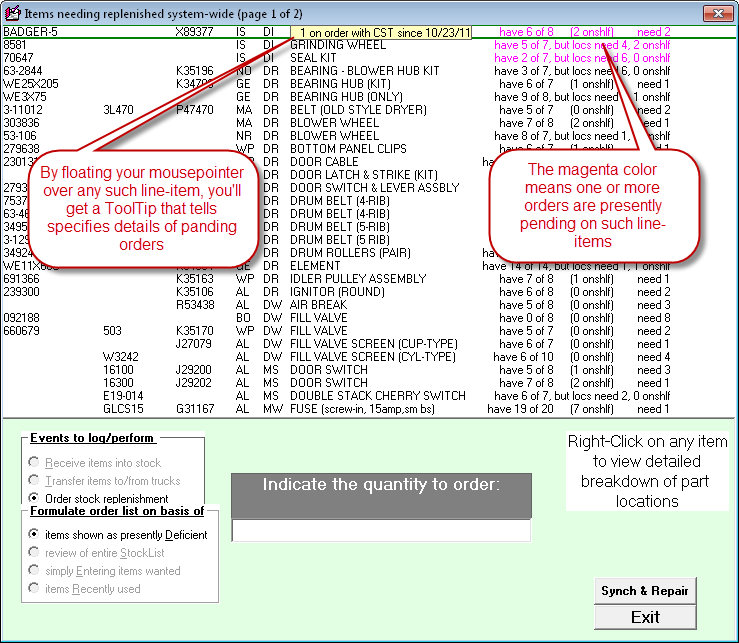Select simply Entering items wanted option
This screenshot has width=739, height=643.
(x=36, y=571)
